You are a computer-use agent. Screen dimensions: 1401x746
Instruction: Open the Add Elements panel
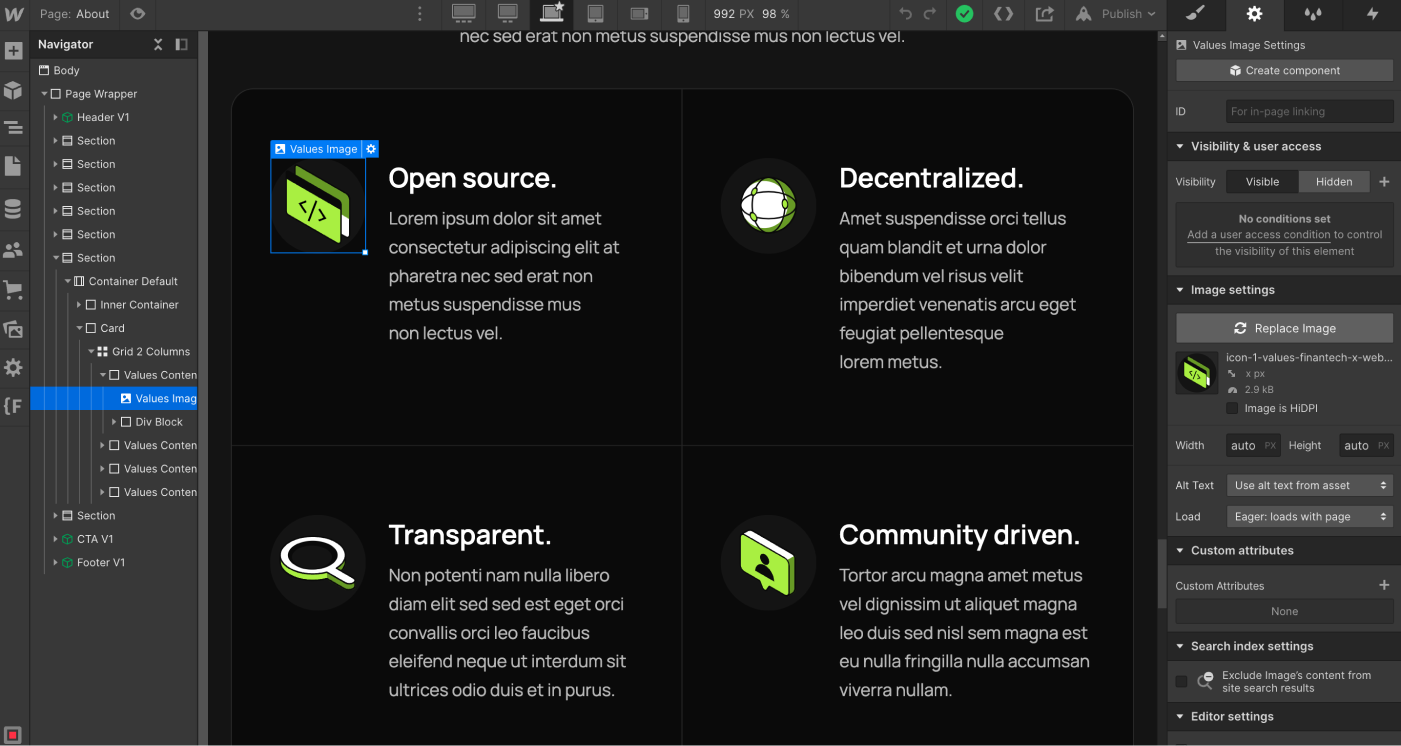click(x=13, y=51)
